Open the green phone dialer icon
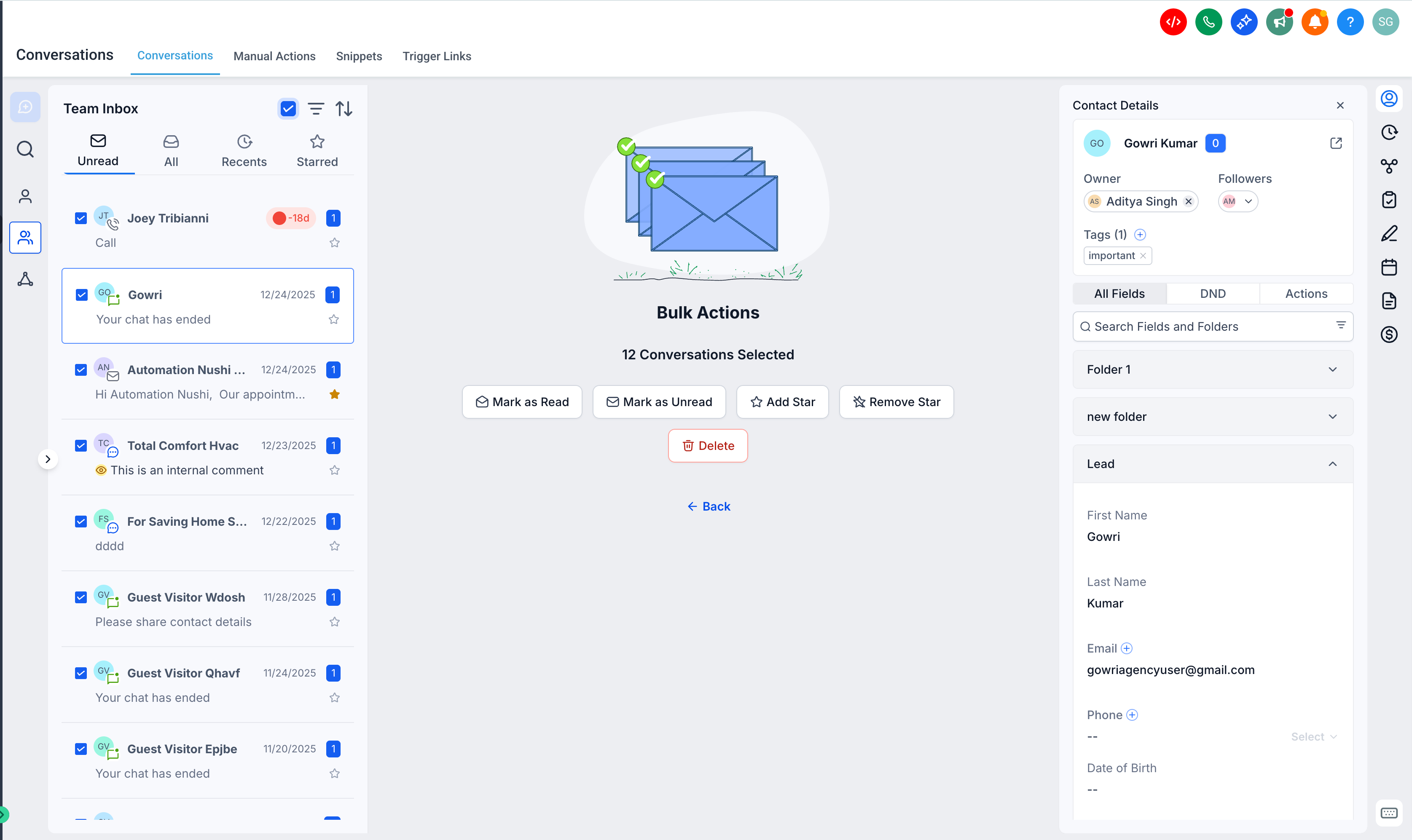This screenshot has width=1412, height=840. [x=1208, y=22]
